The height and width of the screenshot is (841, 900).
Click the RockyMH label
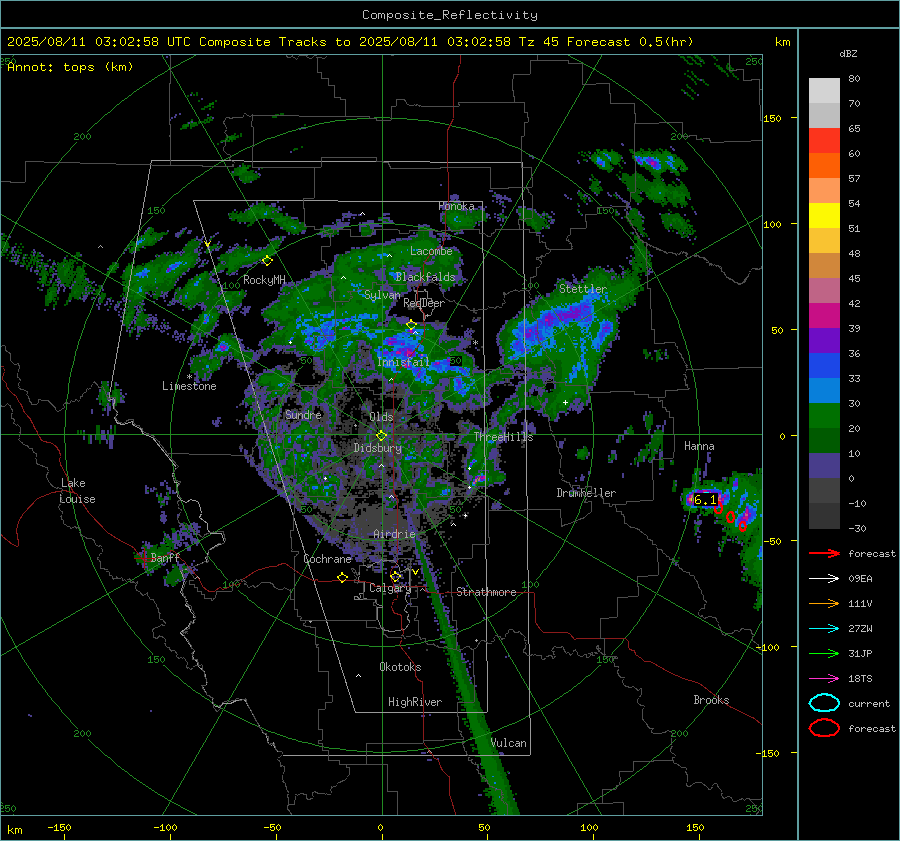tap(264, 280)
